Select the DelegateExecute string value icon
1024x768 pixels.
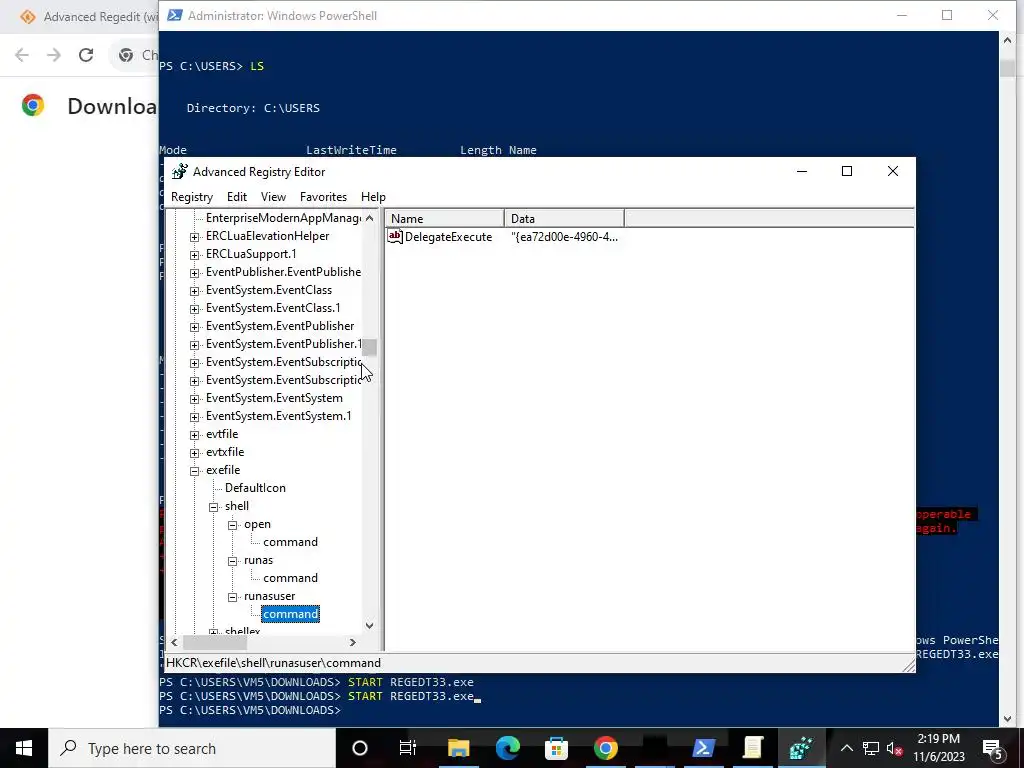point(394,236)
